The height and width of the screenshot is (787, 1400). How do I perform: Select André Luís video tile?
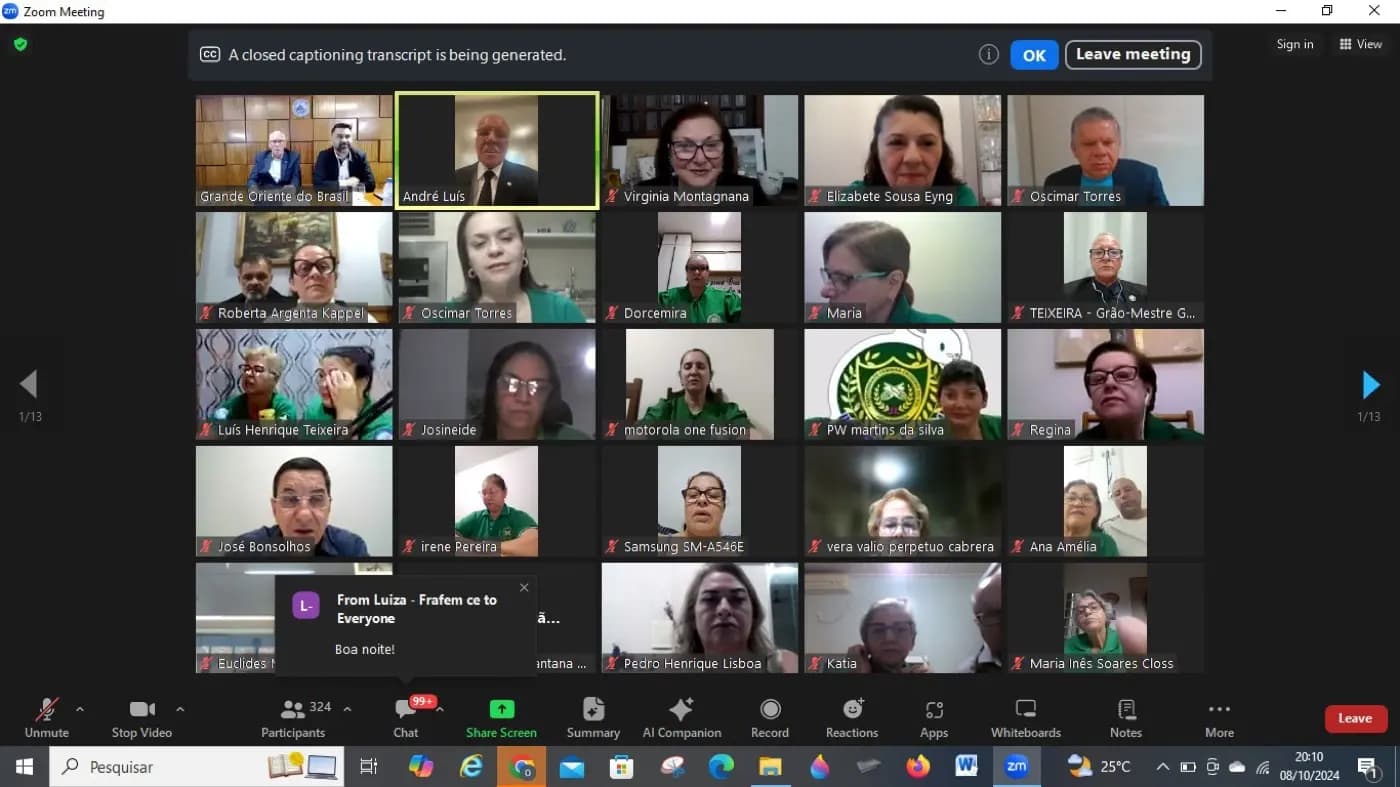pos(497,150)
